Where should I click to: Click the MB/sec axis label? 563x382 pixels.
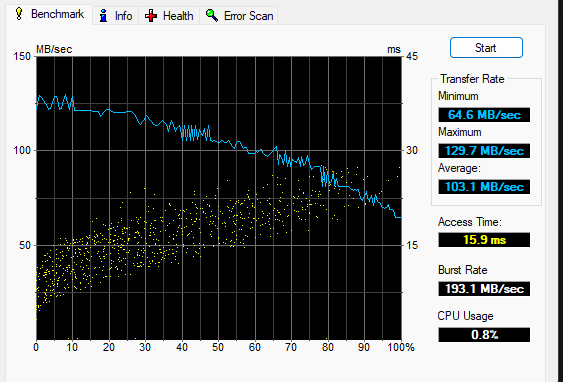[54, 49]
